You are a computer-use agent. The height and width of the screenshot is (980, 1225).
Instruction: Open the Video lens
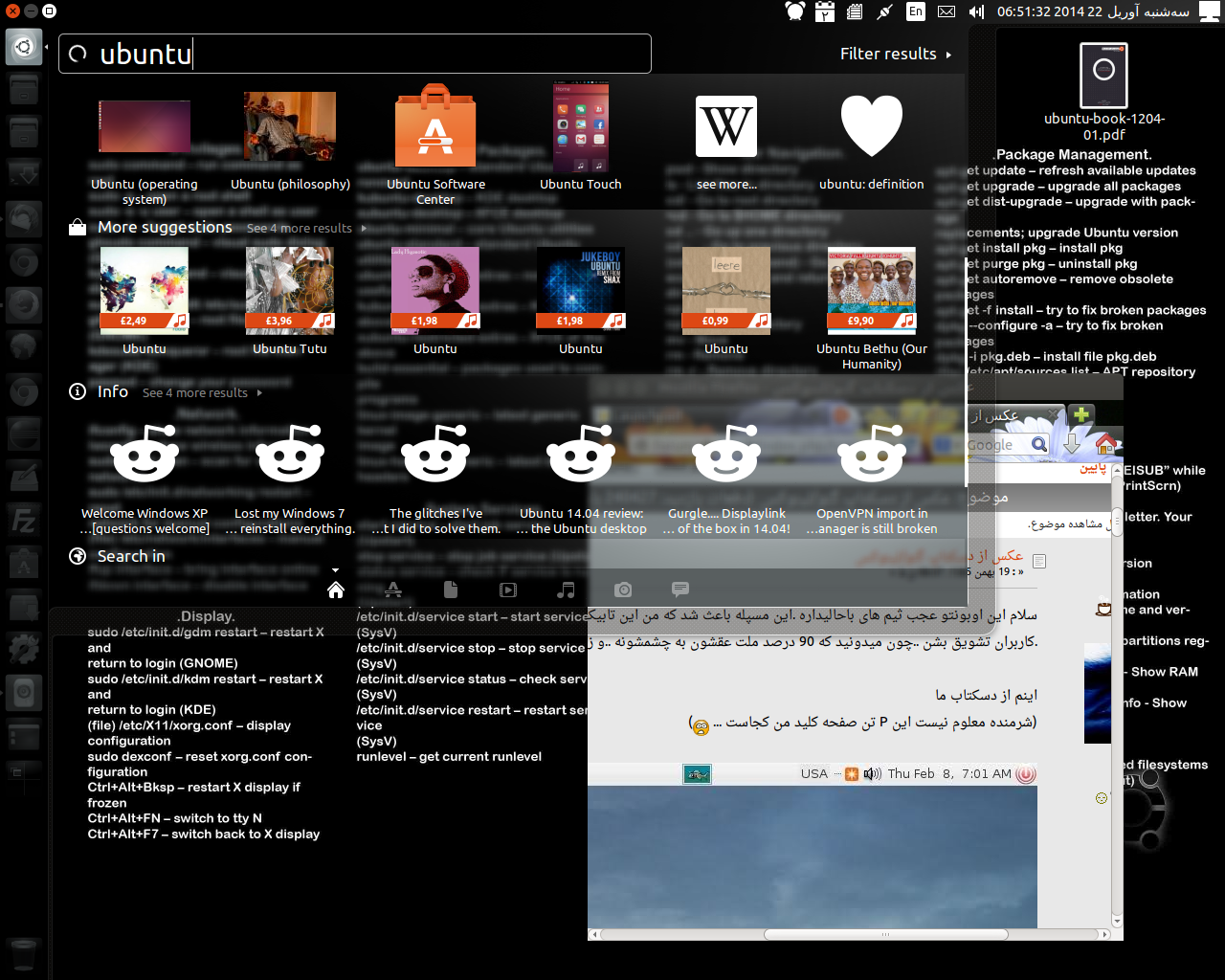(x=508, y=590)
